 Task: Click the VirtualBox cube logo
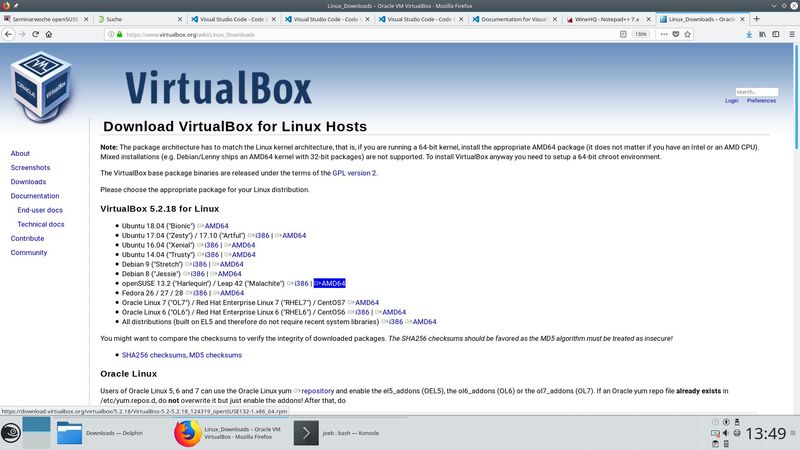coord(41,87)
